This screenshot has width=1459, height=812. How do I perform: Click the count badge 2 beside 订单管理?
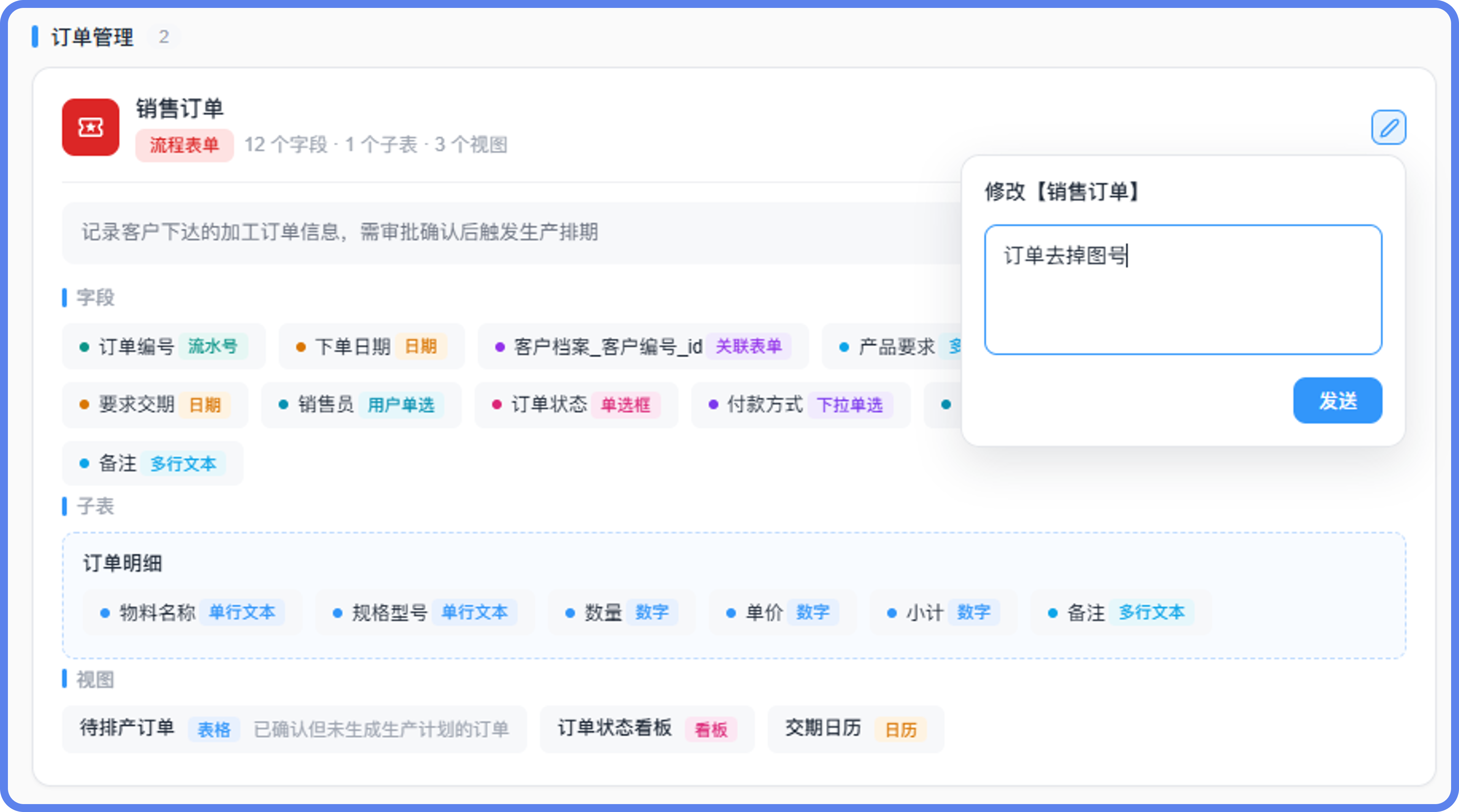(164, 38)
